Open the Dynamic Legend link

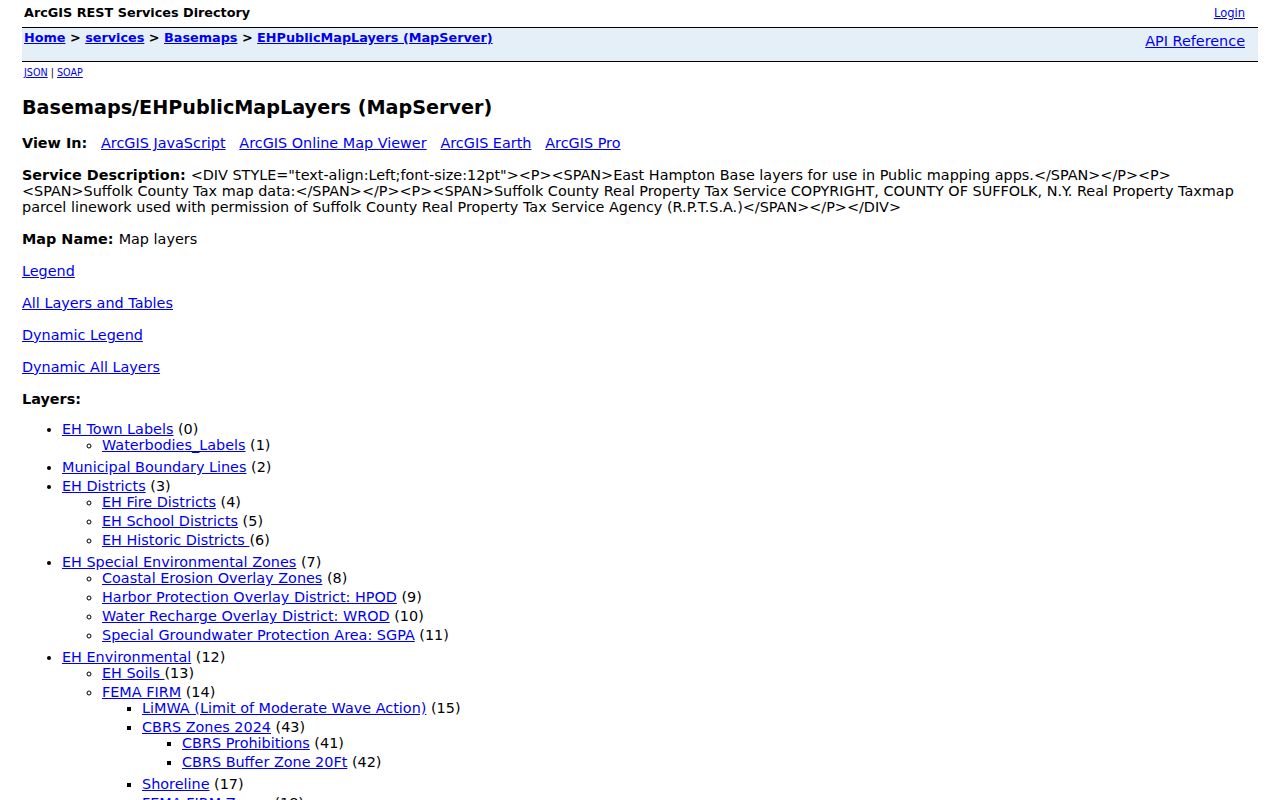tap(83, 335)
